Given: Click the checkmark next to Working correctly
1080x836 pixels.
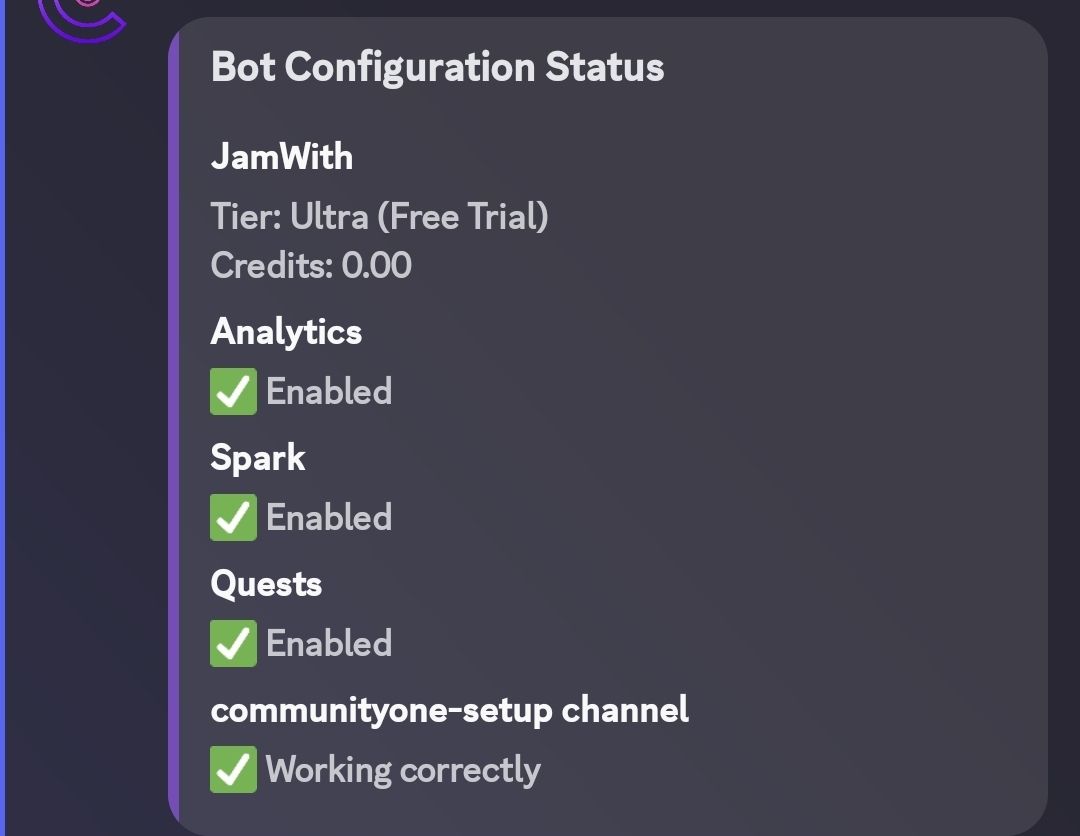Looking at the screenshot, I should (x=233, y=769).
